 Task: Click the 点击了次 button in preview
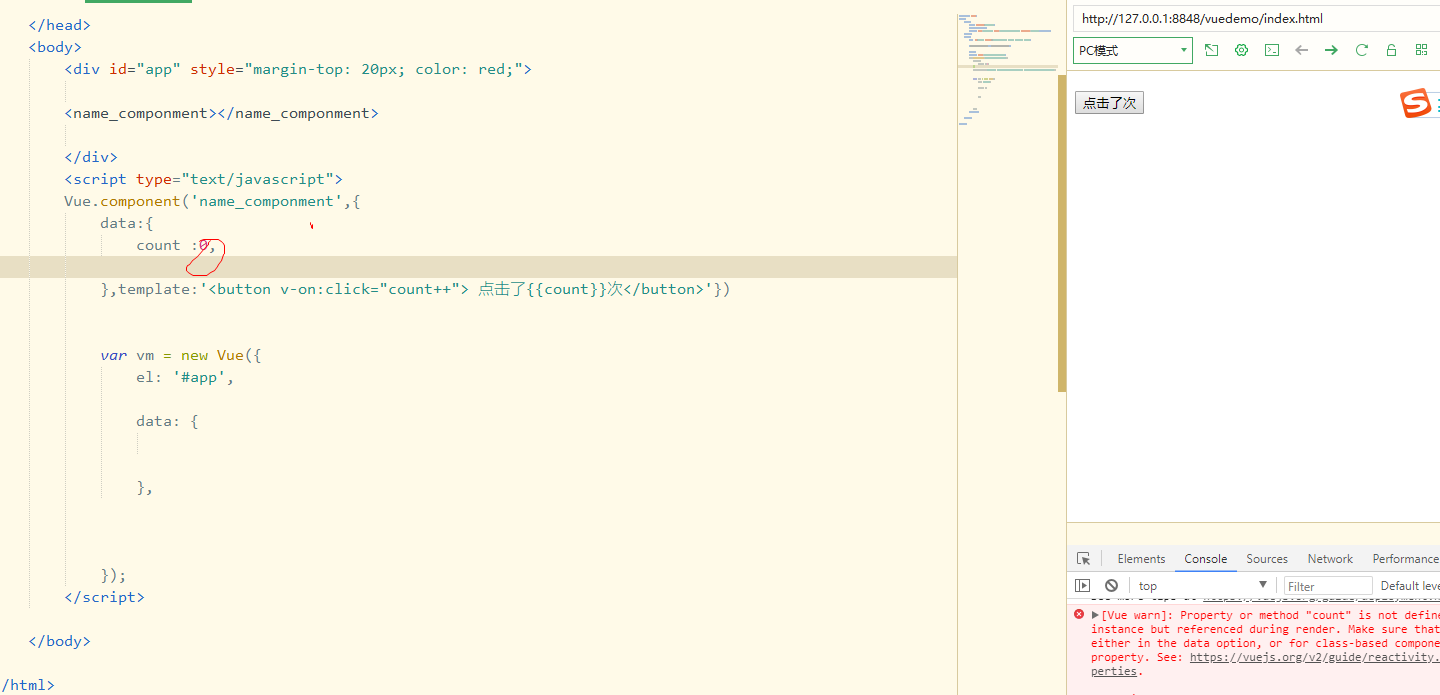(x=1109, y=103)
